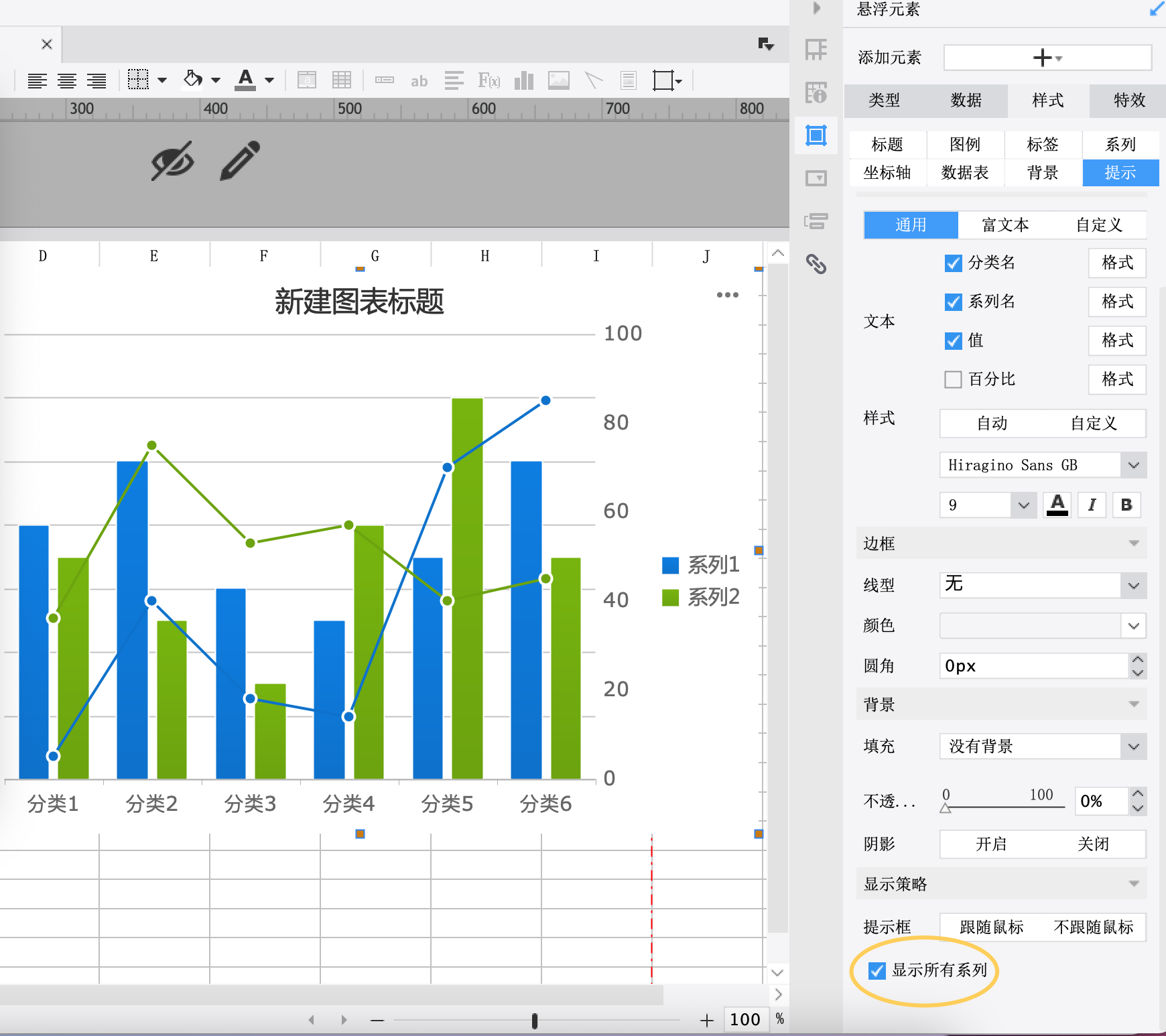Screen dimensions: 1166x1036
Task: Click the hidden eye-slash icon
Action: point(173,161)
